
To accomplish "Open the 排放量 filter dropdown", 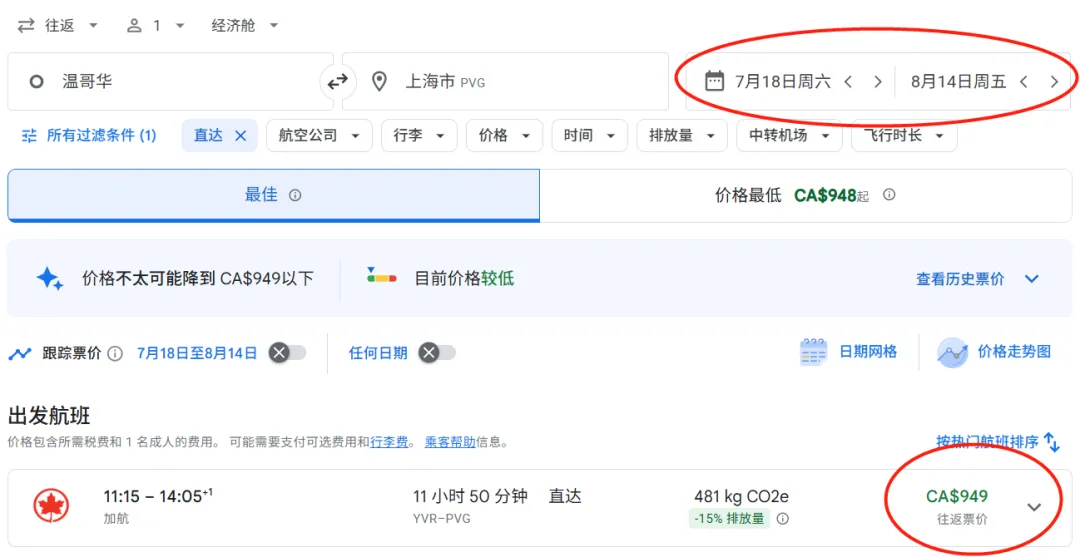I will coord(682,136).
